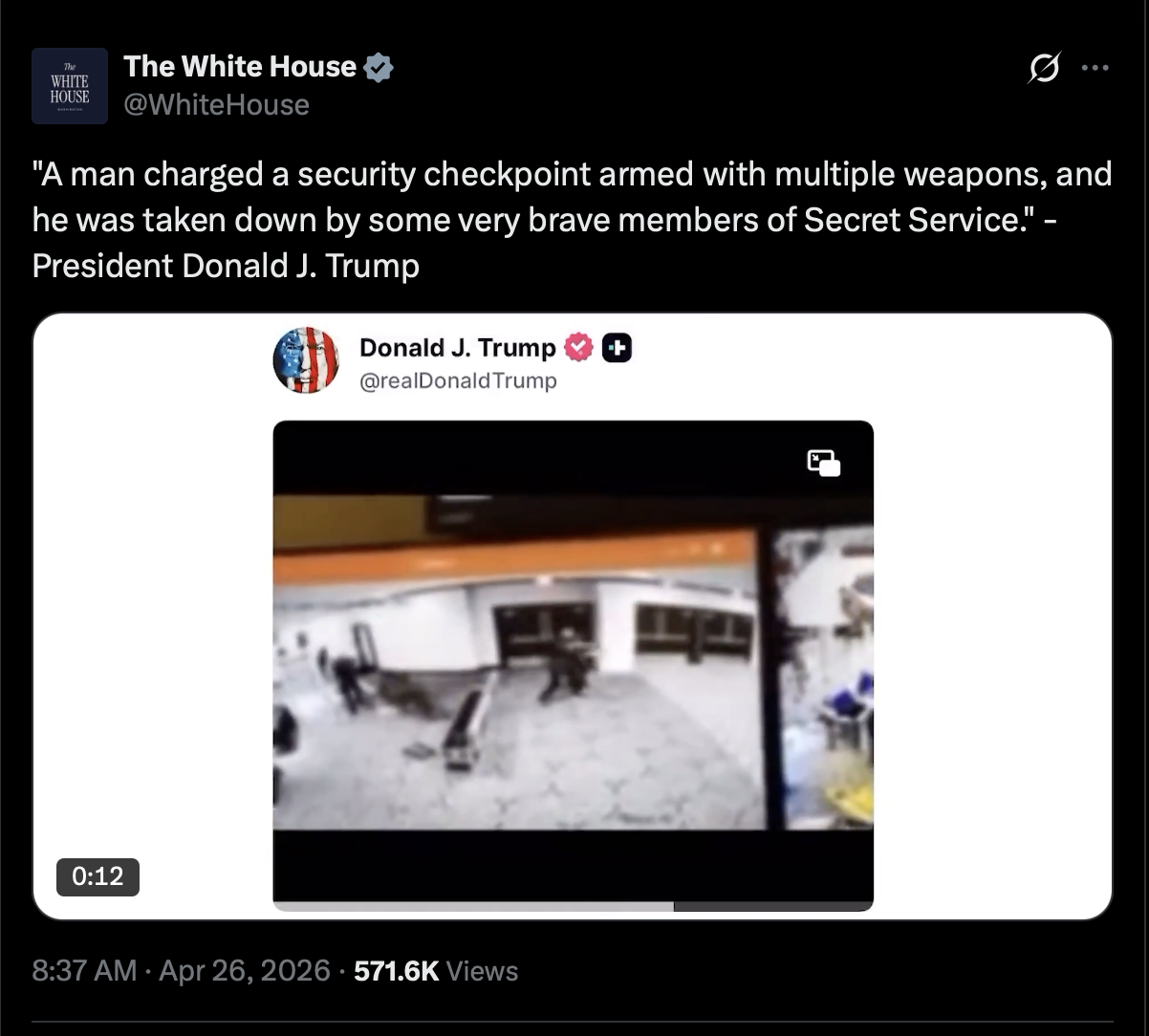Image resolution: width=1149 pixels, height=1036 pixels.
Task: Click the Apr 26, 2026 date
Action: [x=244, y=971]
